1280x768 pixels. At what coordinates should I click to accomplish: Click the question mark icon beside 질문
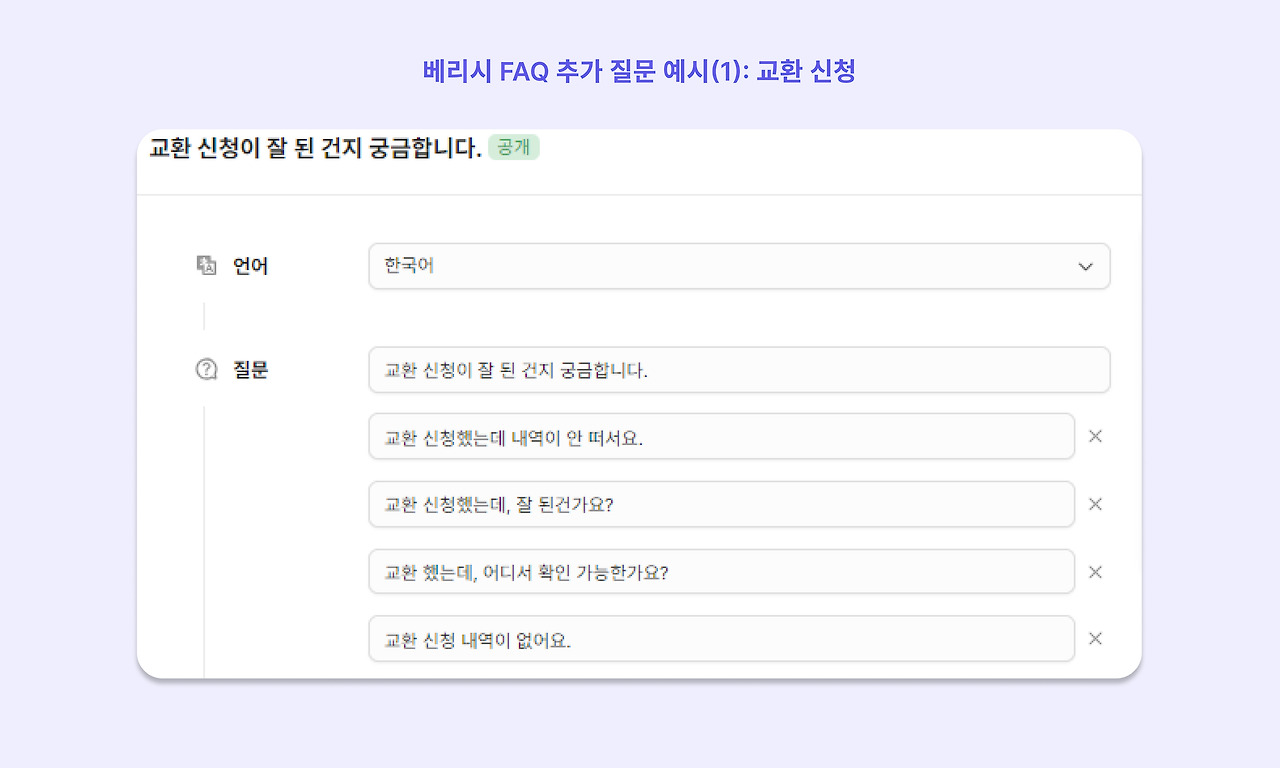pyautogui.click(x=206, y=370)
